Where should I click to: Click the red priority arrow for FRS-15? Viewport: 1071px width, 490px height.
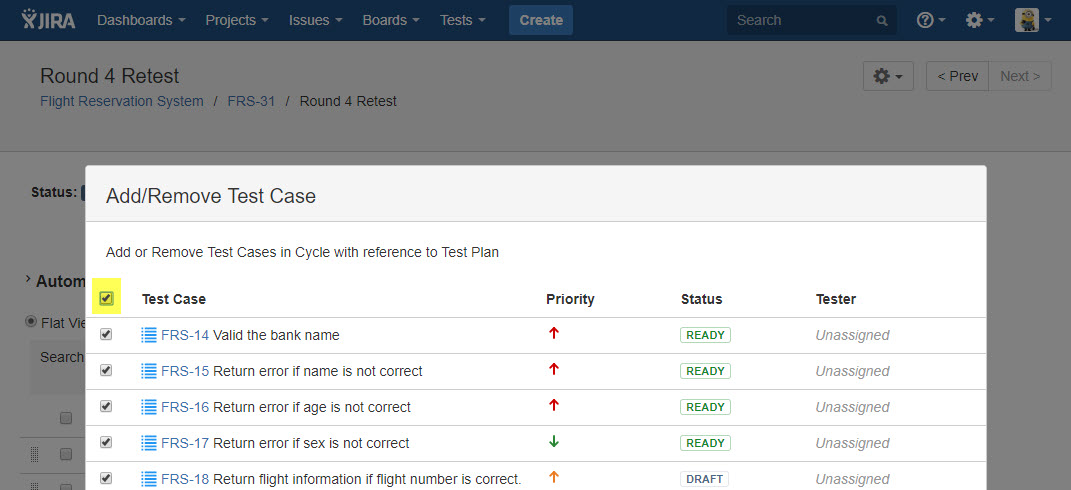(x=554, y=370)
